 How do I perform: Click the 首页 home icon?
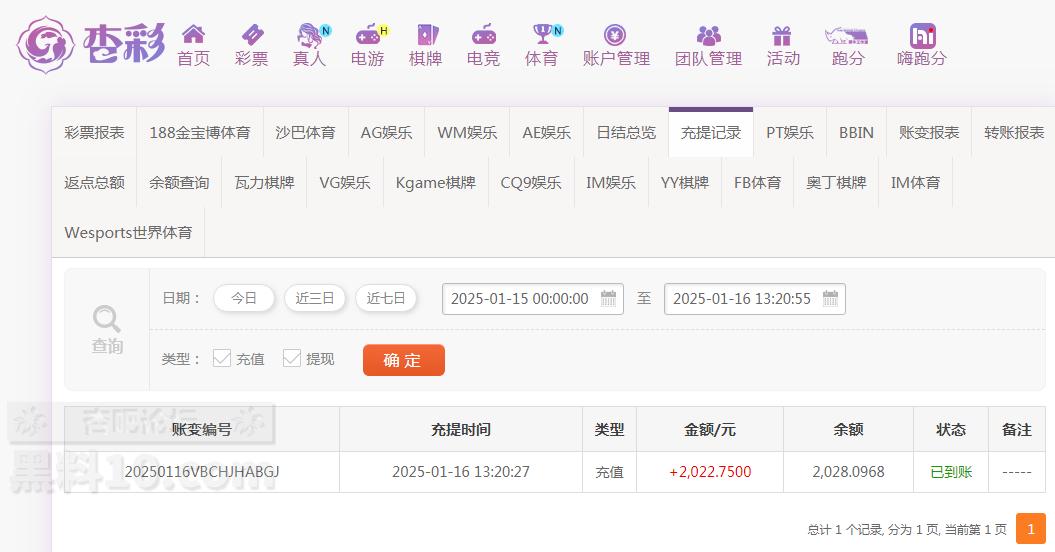[193, 35]
